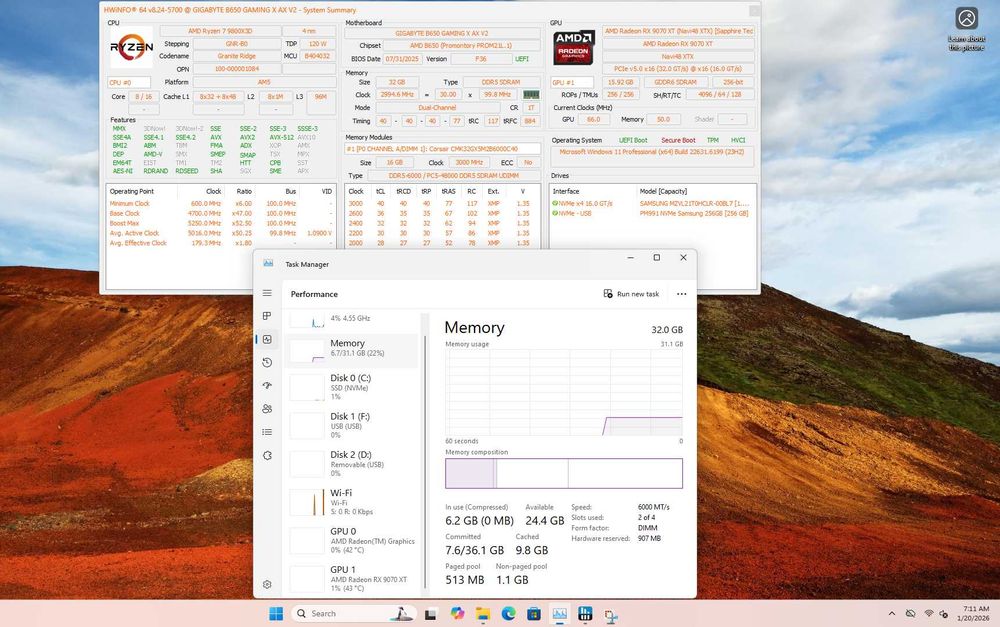The image size is (1000, 627).
Task: Click SAMSUNG NVMe x4 drive row
Action: pyautogui.click(x=653, y=203)
